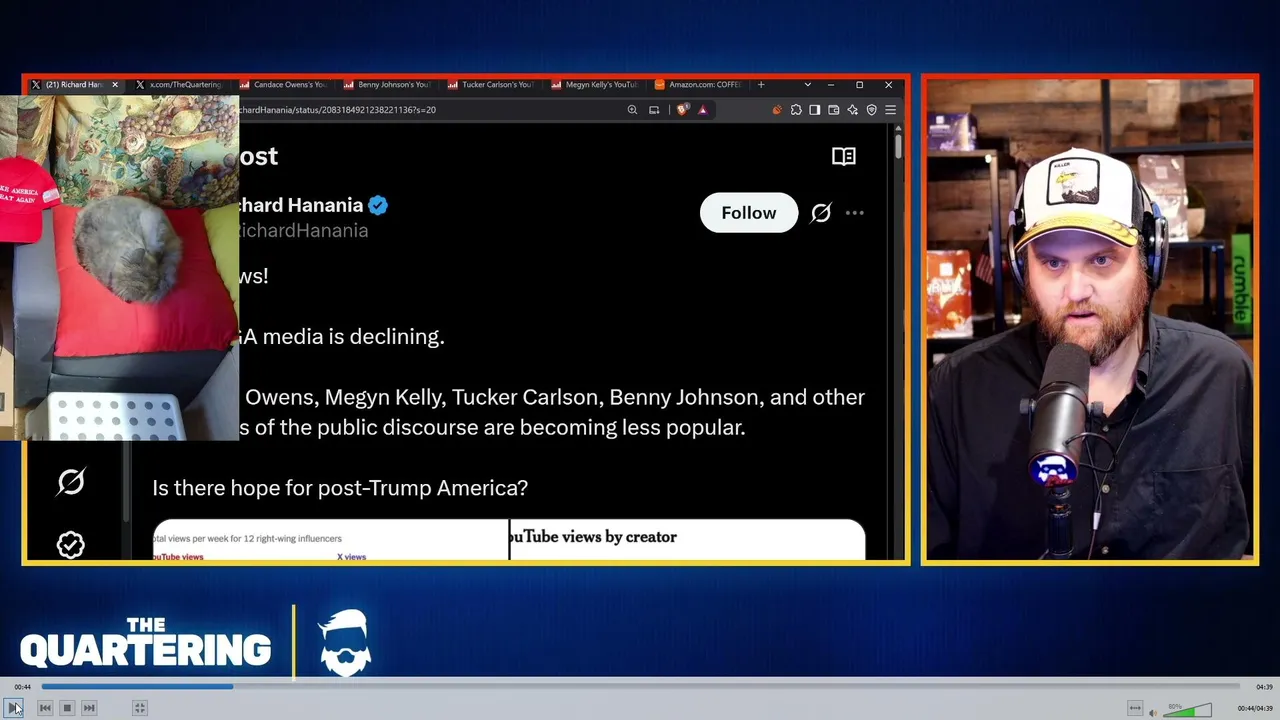Adjust the green volume slider

click(x=1187, y=711)
